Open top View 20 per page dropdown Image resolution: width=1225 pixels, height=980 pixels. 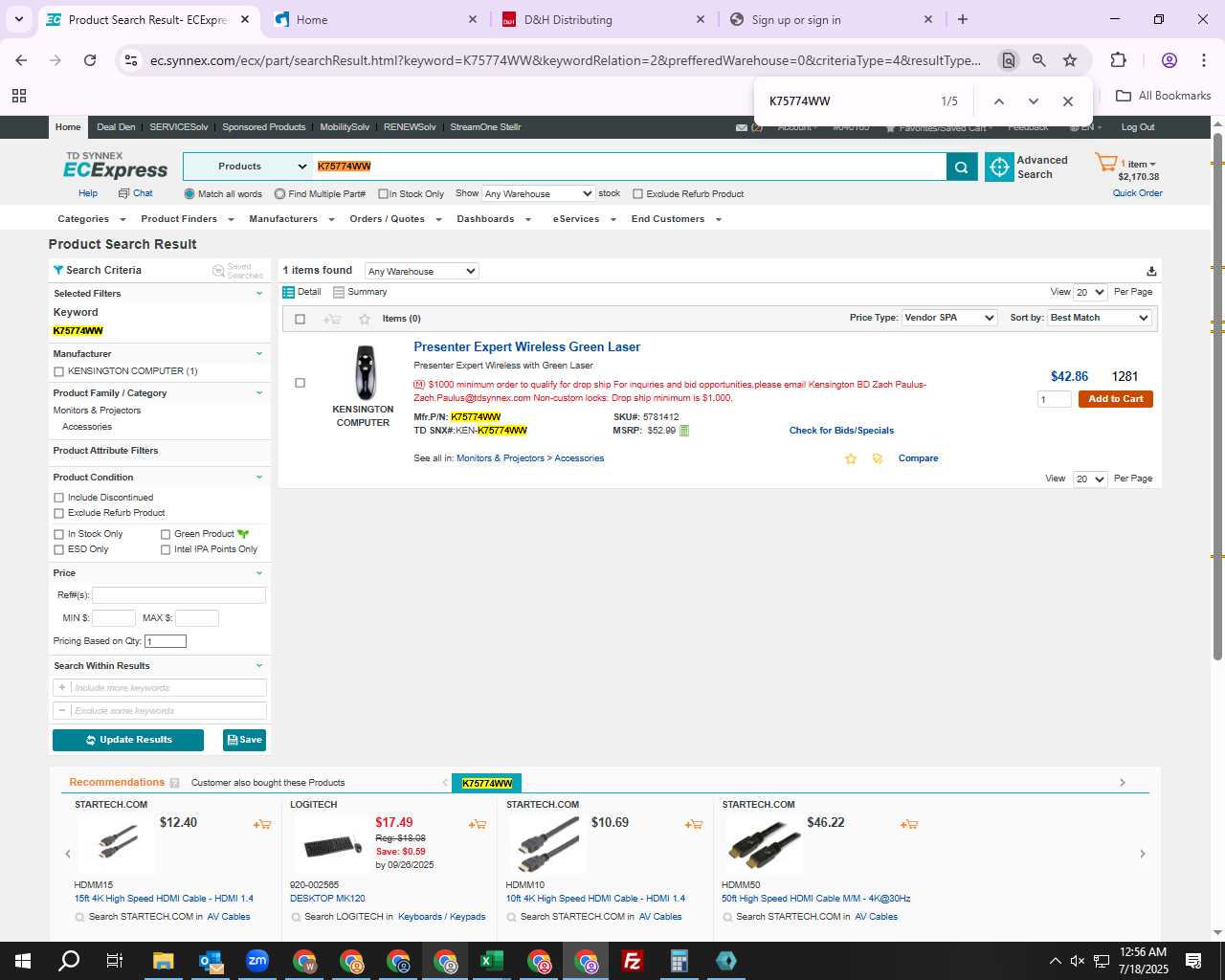[1090, 292]
